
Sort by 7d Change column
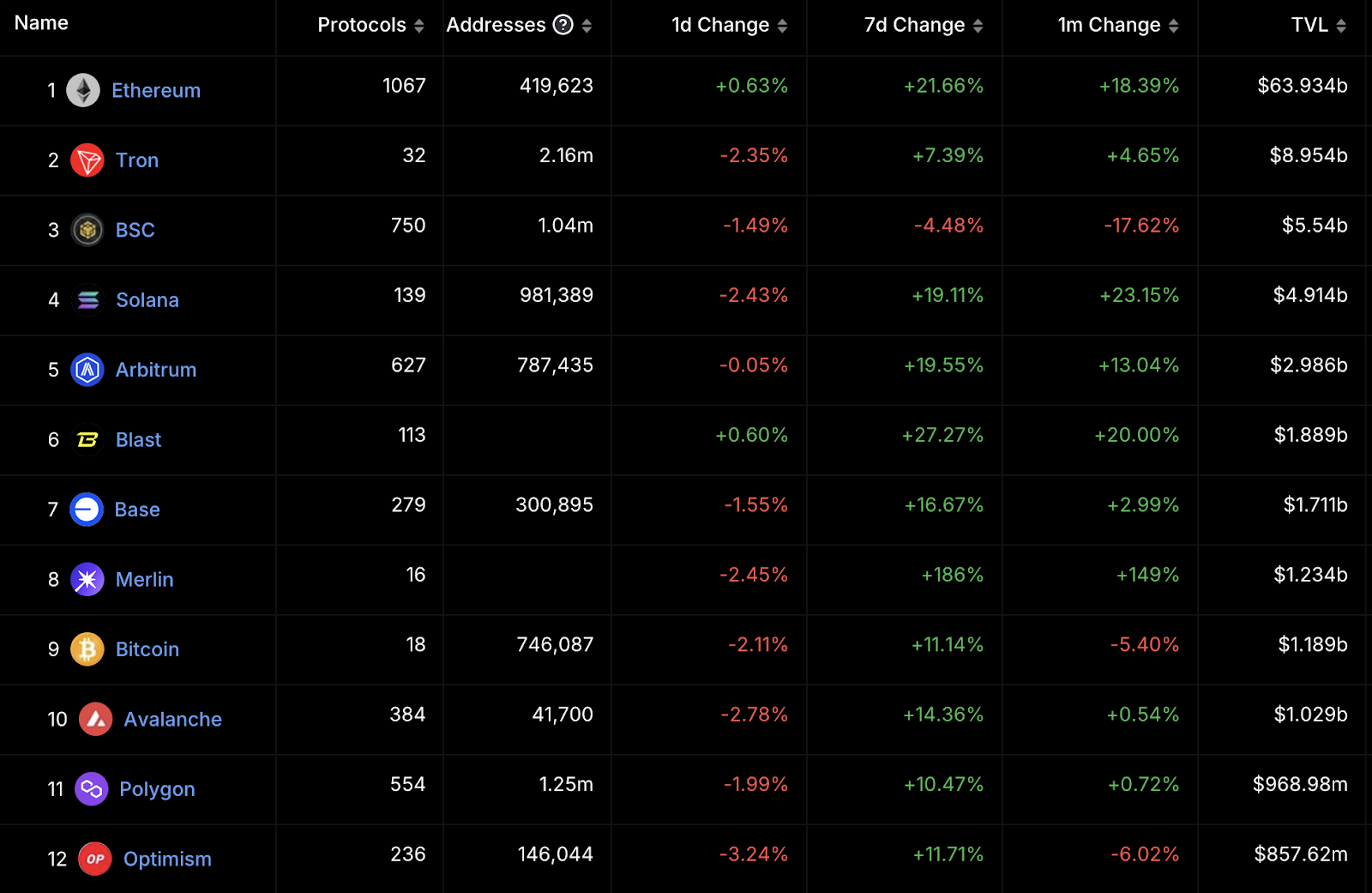978,27
